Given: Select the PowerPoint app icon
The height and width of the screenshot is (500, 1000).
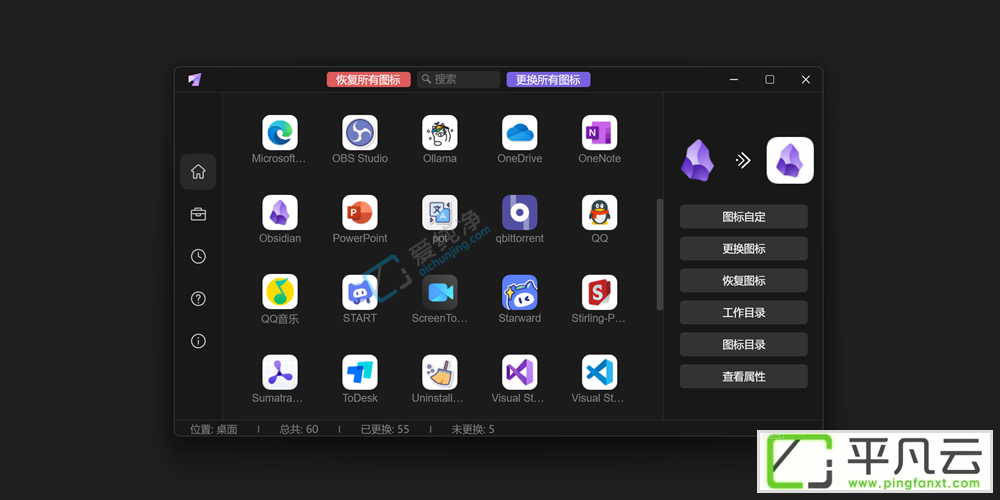Looking at the screenshot, I should coord(360,212).
